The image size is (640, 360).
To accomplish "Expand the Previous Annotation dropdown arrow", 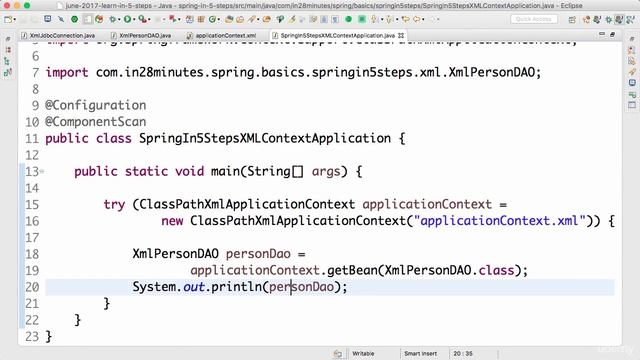I will (397, 19).
